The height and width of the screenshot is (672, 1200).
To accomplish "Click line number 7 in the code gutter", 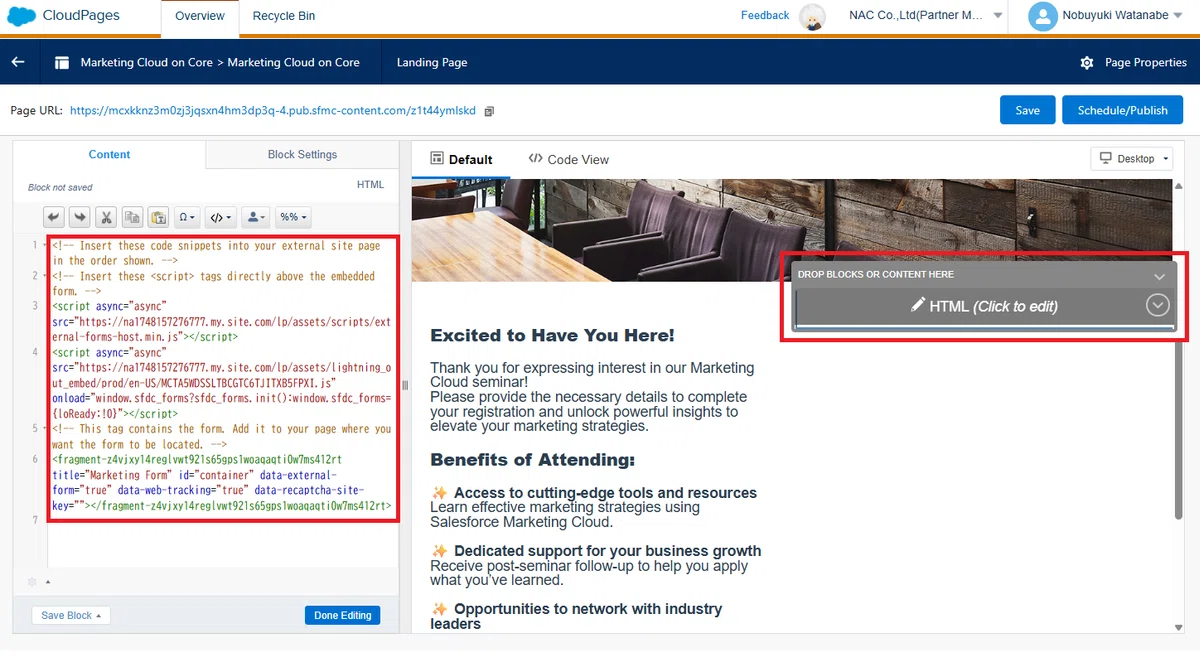I will coord(36,520).
